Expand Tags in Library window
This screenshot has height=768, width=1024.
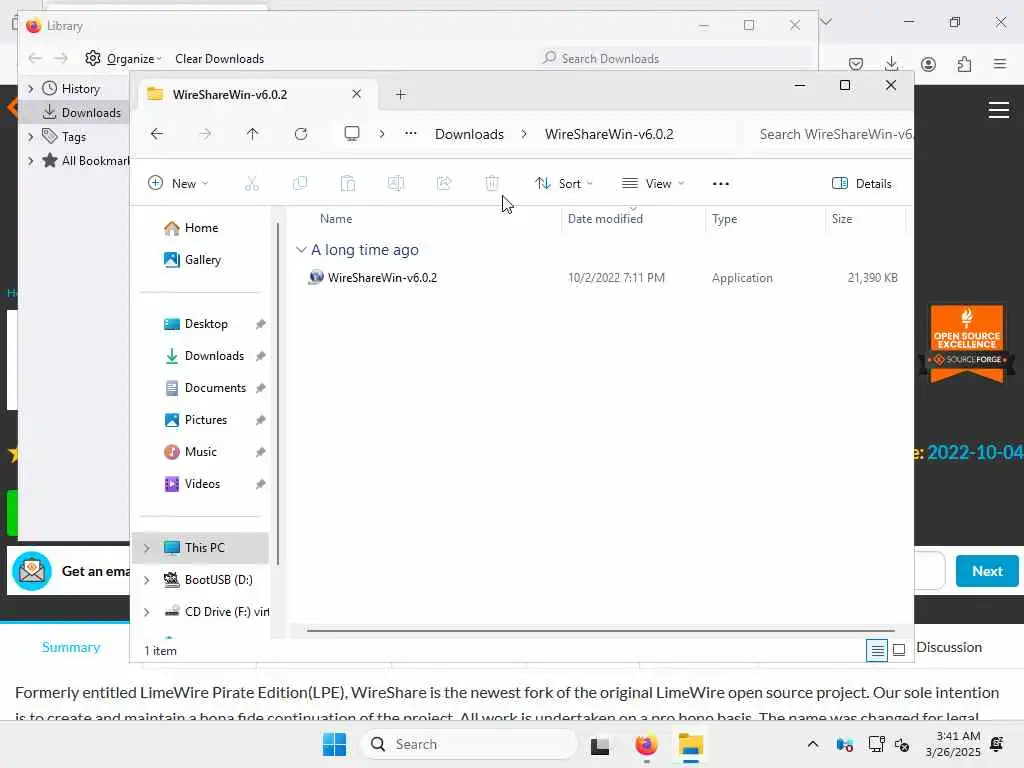[30, 136]
